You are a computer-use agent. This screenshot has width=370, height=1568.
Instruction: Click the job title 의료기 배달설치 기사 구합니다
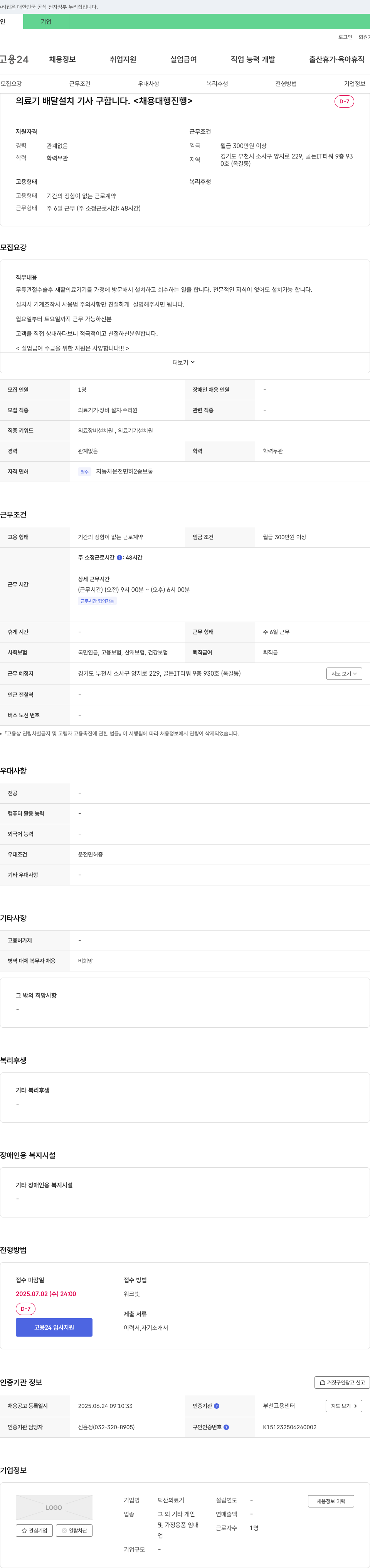tap(104, 100)
